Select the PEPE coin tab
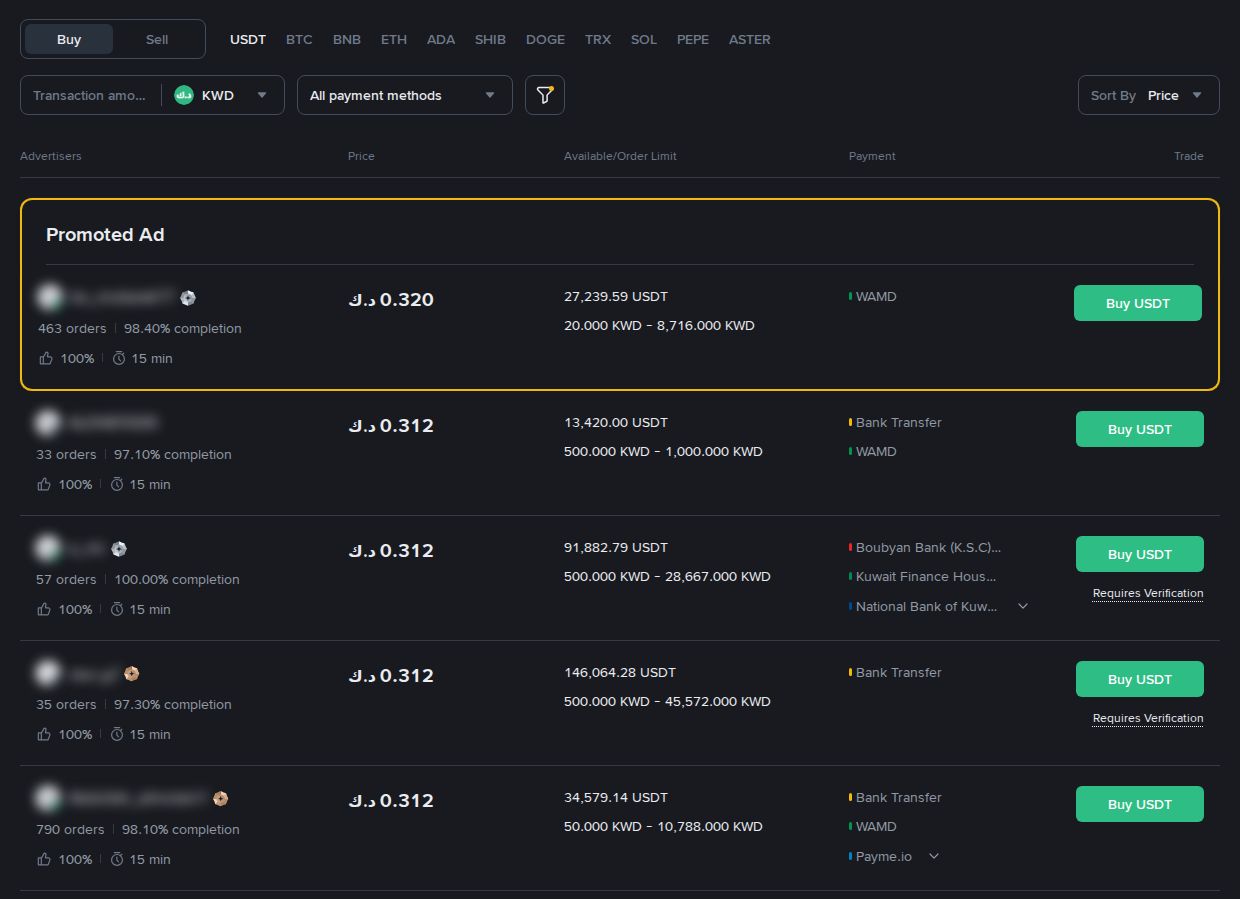 point(693,39)
